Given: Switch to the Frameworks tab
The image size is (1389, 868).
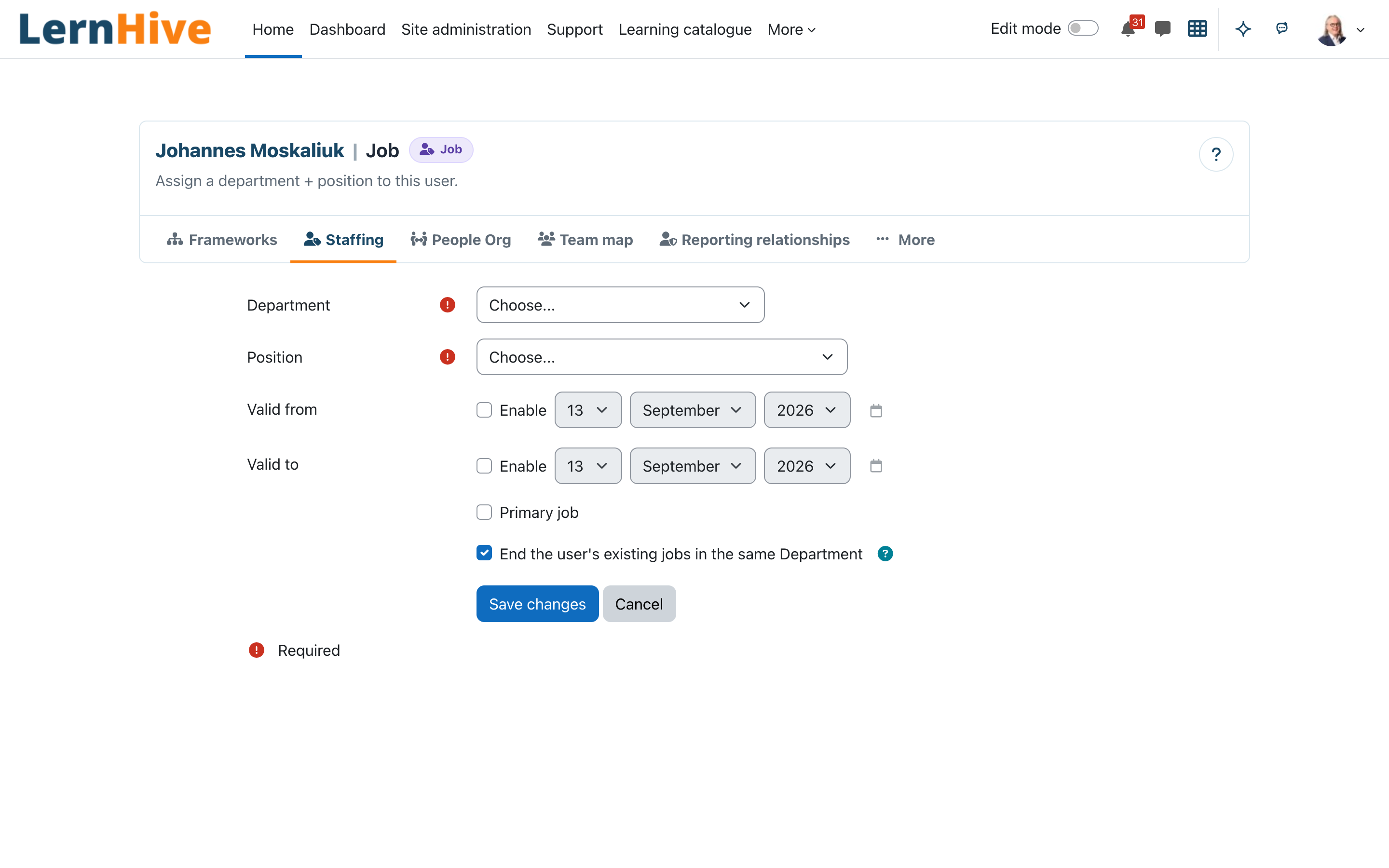Looking at the screenshot, I should point(221,239).
